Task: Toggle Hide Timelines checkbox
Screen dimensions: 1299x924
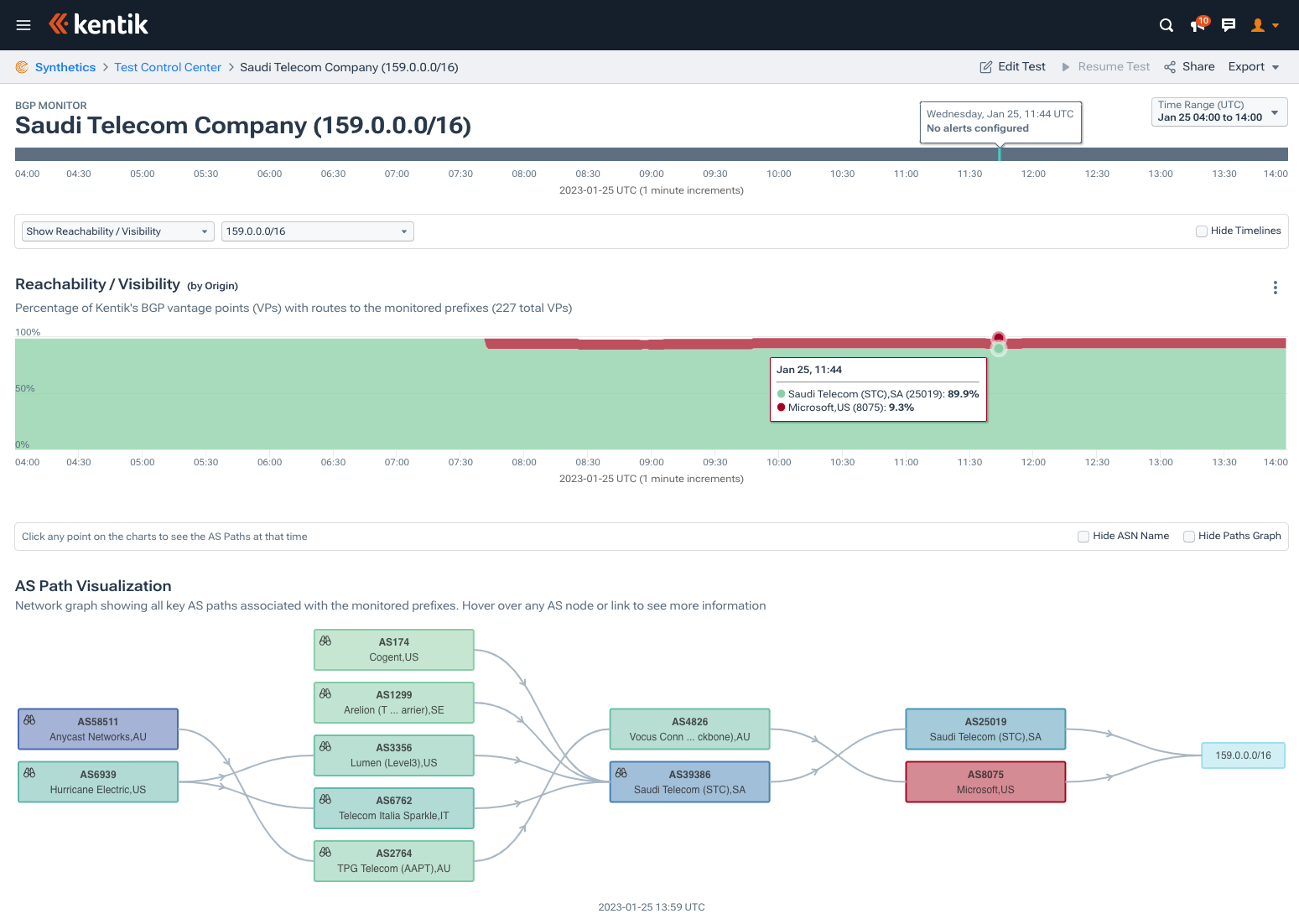Action: 1202,231
